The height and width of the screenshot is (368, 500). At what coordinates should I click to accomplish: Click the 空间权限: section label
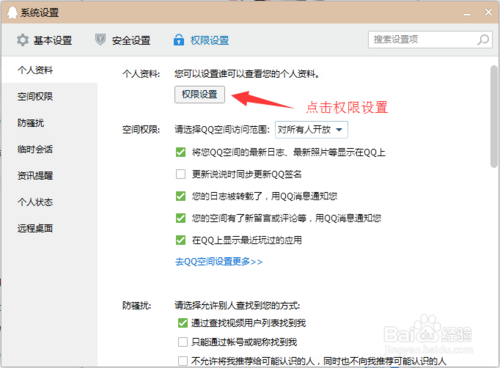[141, 129]
